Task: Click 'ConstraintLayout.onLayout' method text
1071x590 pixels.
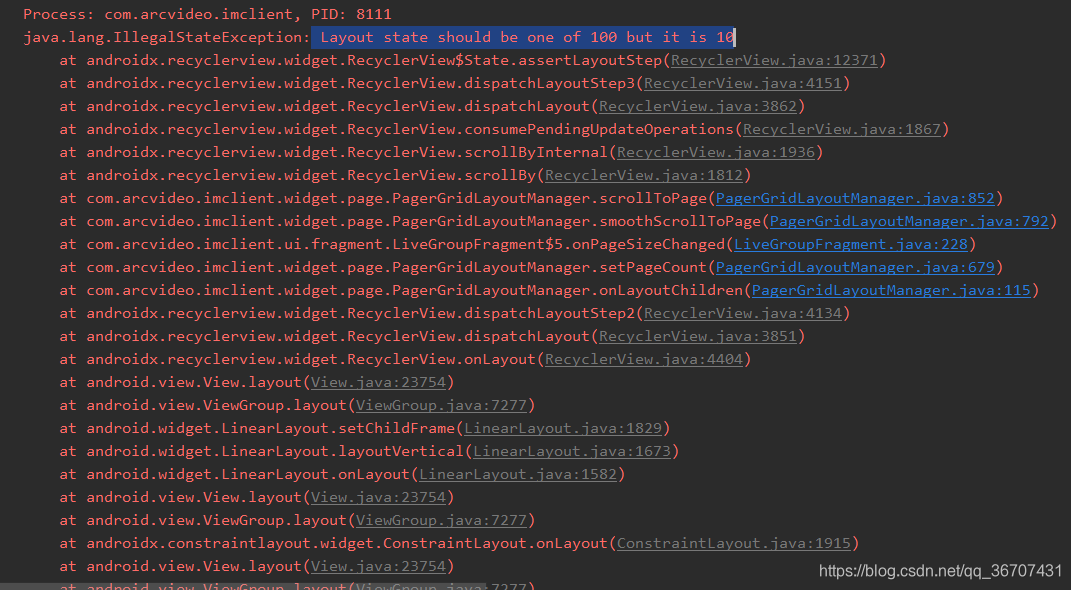Action: click(x=495, y=544)
